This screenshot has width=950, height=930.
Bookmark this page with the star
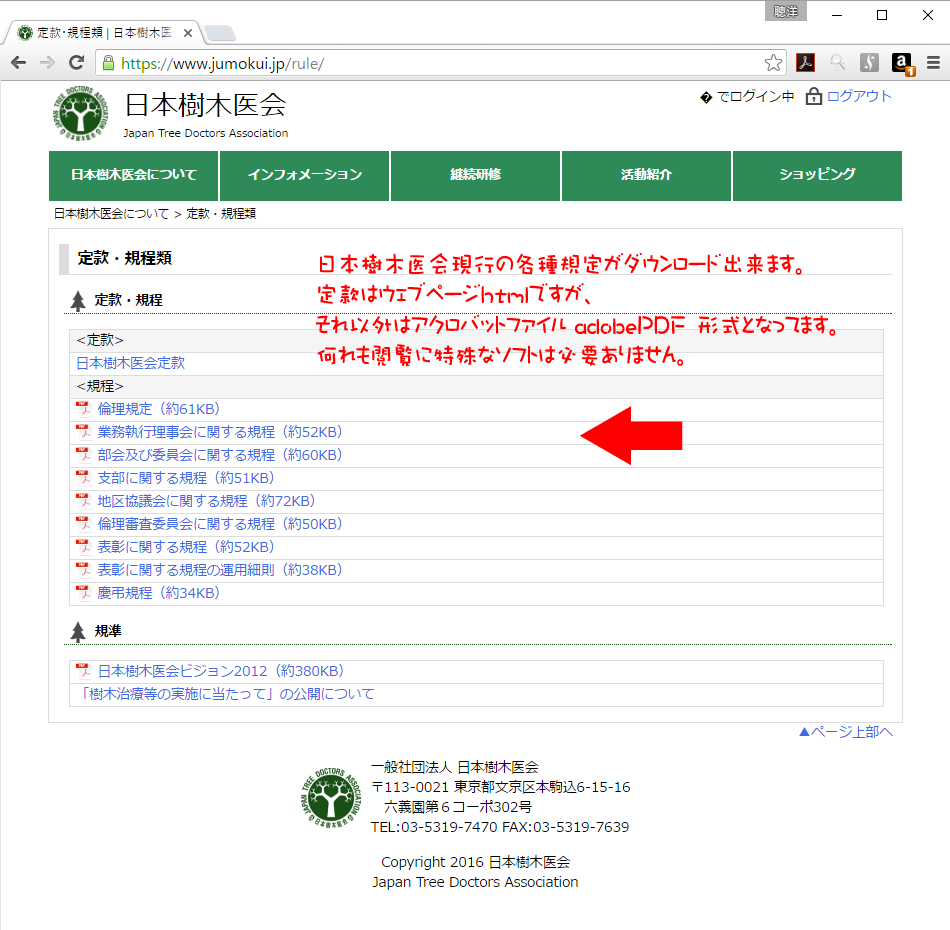pos(773,62)
